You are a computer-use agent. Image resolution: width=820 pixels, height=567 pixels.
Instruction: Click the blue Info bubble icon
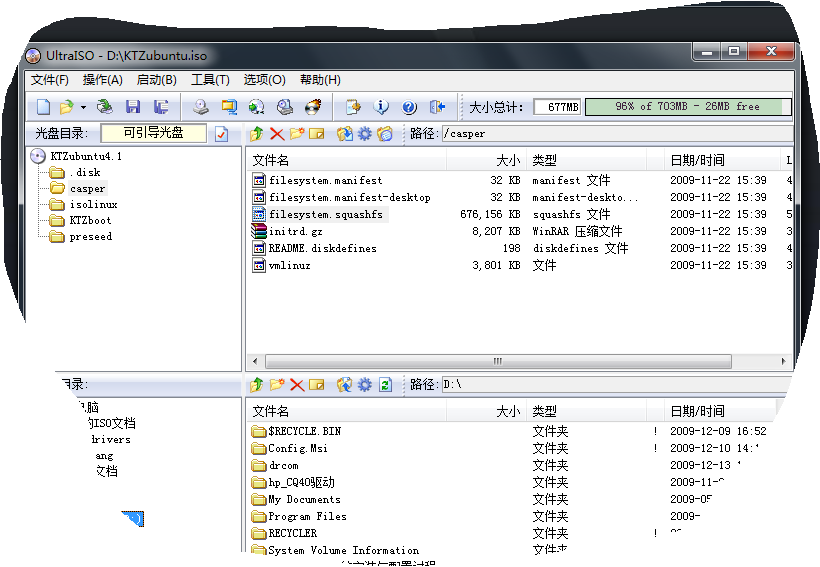coord(381,107)
